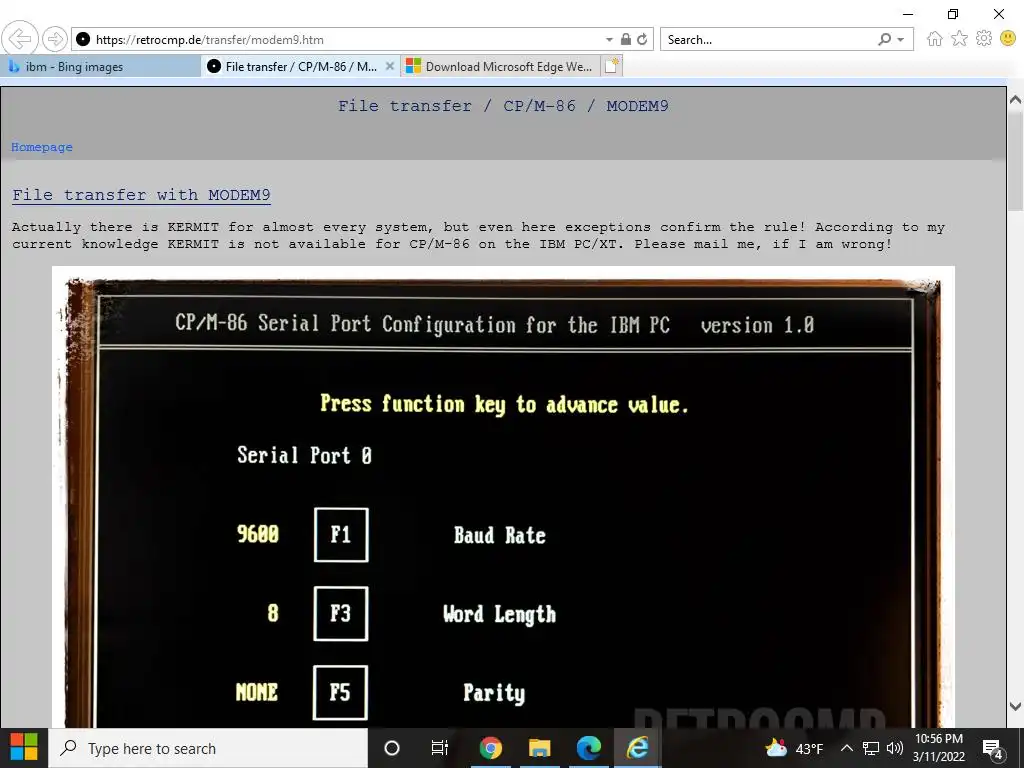Open Task View icon
The height and width of the screenshot is (768, 1024).
(440, 748)
